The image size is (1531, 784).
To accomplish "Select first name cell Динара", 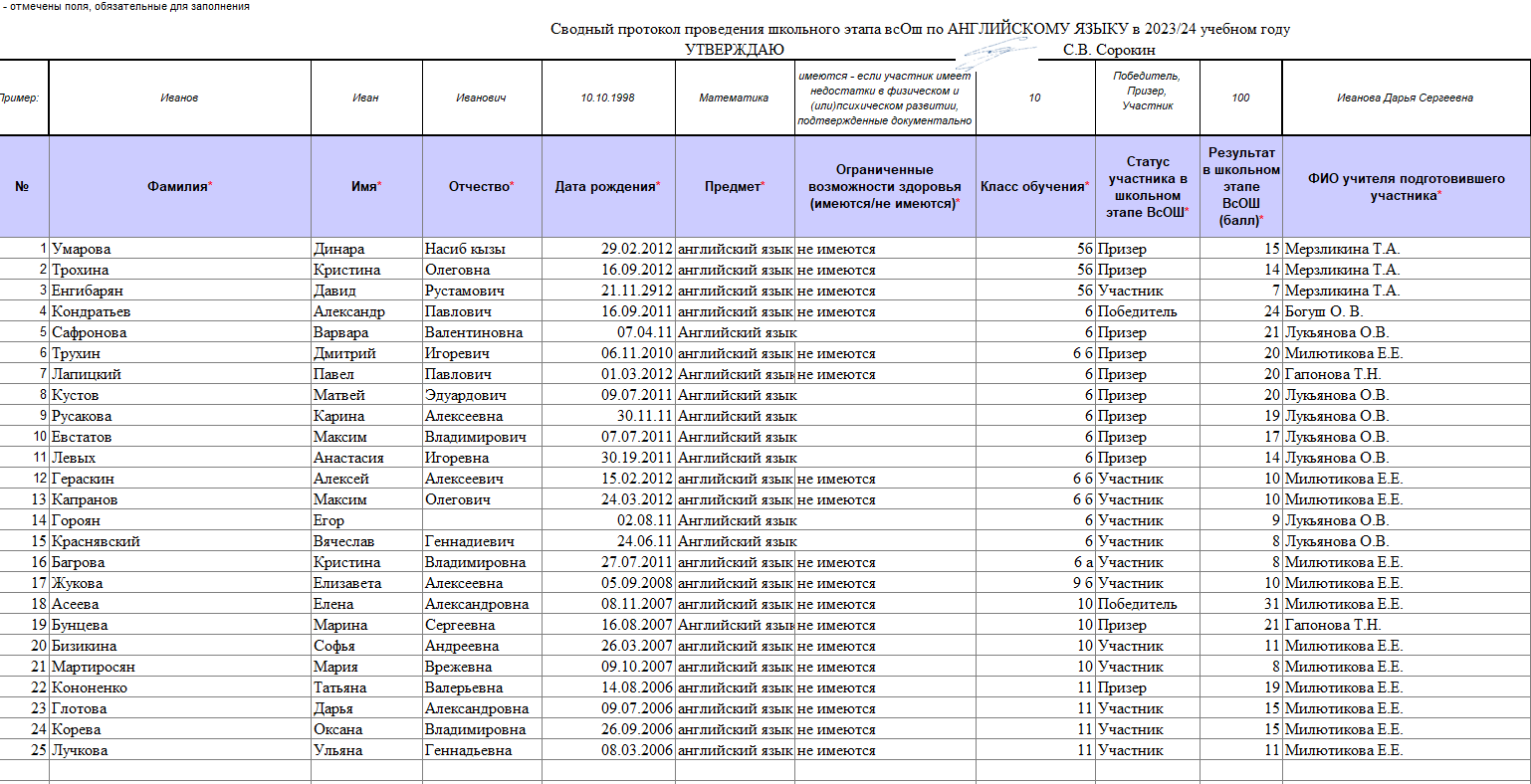I will tap(366, 249).
